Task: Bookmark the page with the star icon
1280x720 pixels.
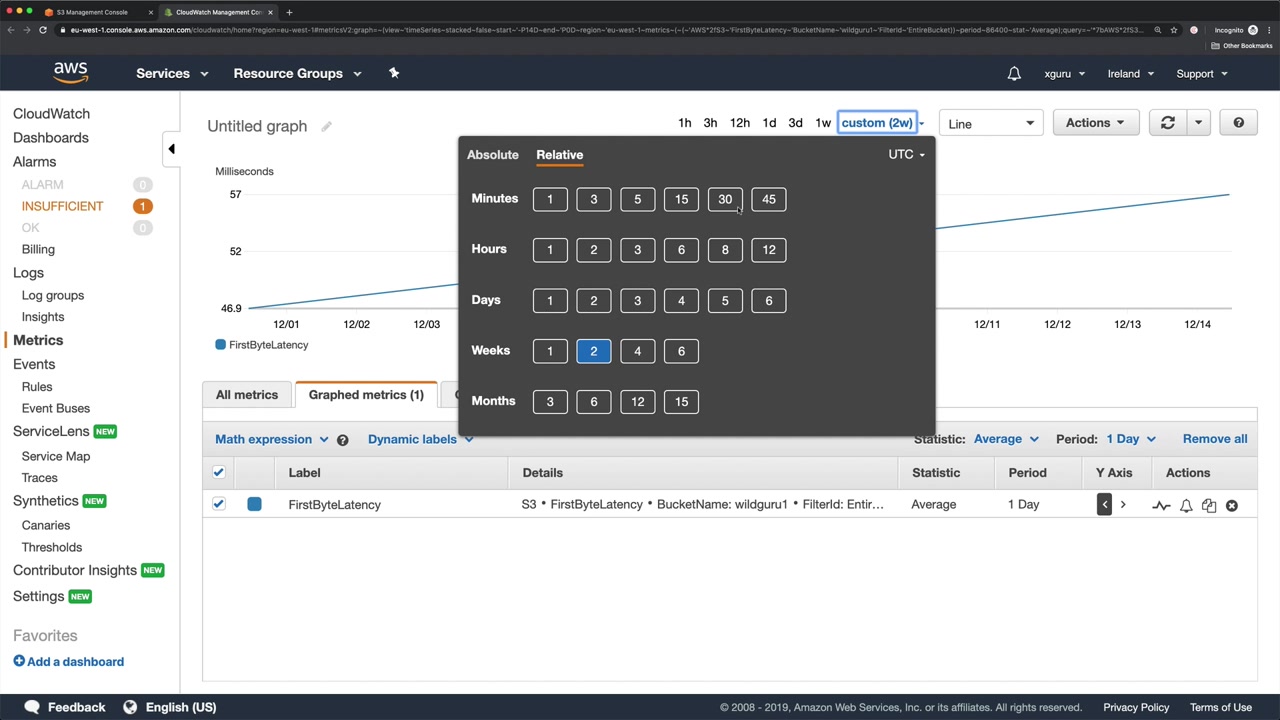Action: pyautogui.click(x=1175, y=30)
